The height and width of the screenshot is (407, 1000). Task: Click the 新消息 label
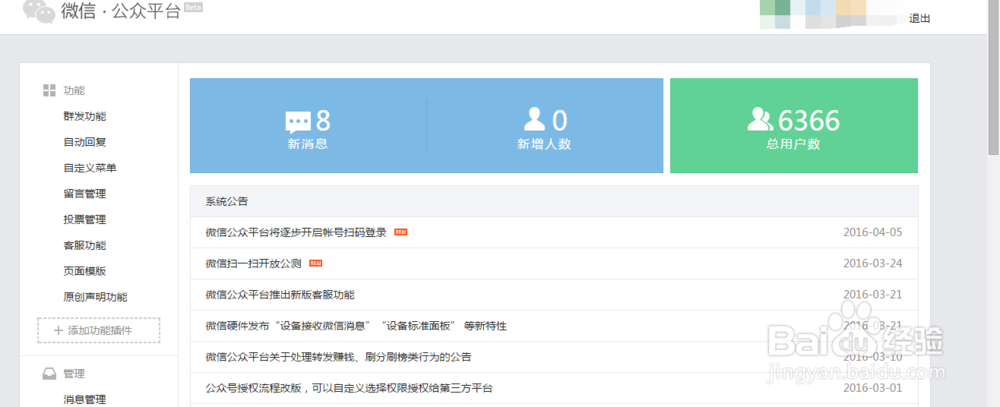point(307,144)
